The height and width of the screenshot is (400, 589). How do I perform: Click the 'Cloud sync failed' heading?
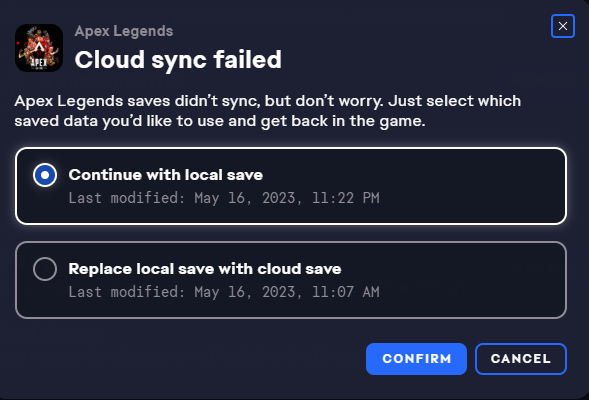coord(178,60)
